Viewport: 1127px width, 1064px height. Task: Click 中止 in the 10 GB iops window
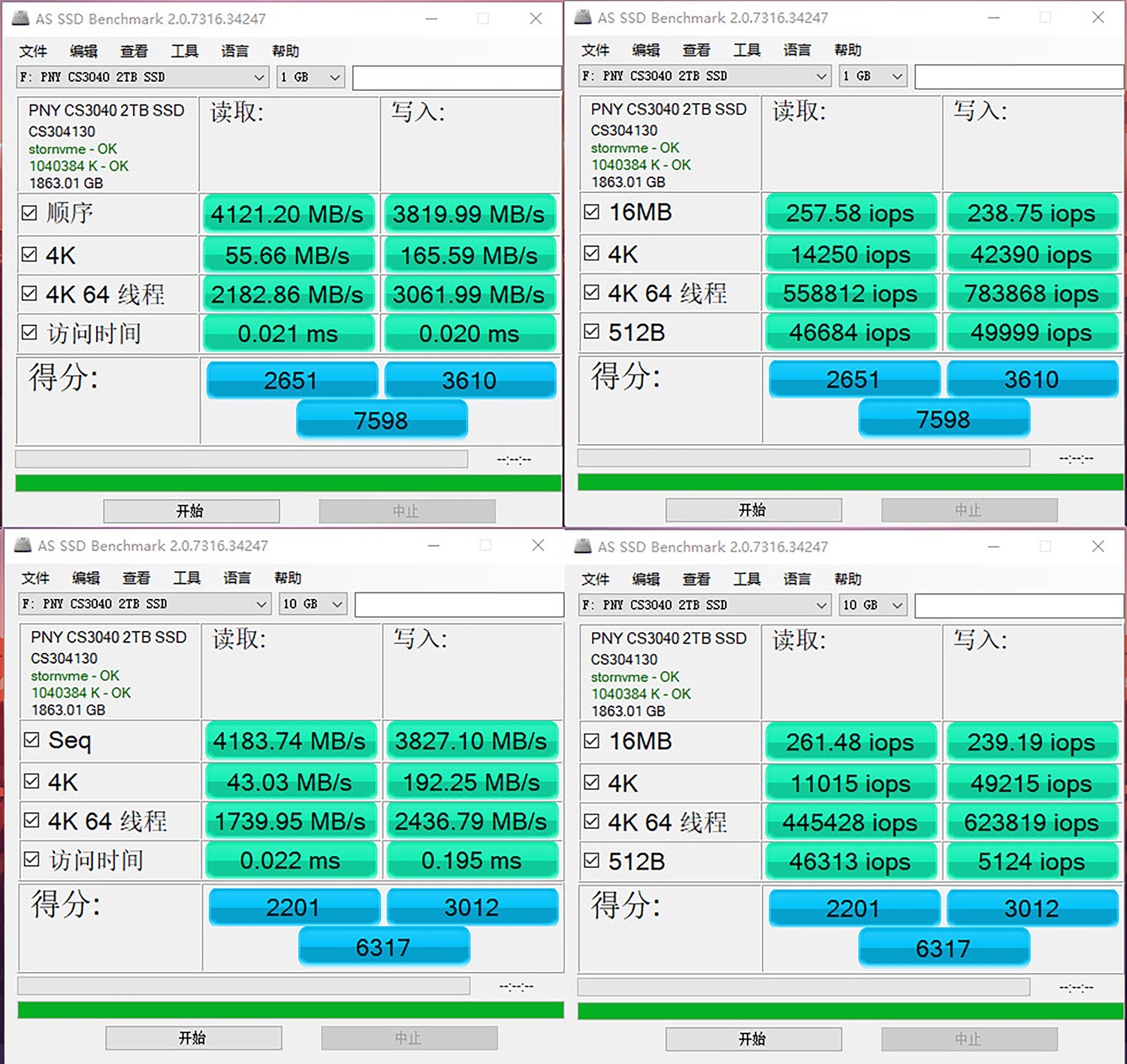(969, 1038)
